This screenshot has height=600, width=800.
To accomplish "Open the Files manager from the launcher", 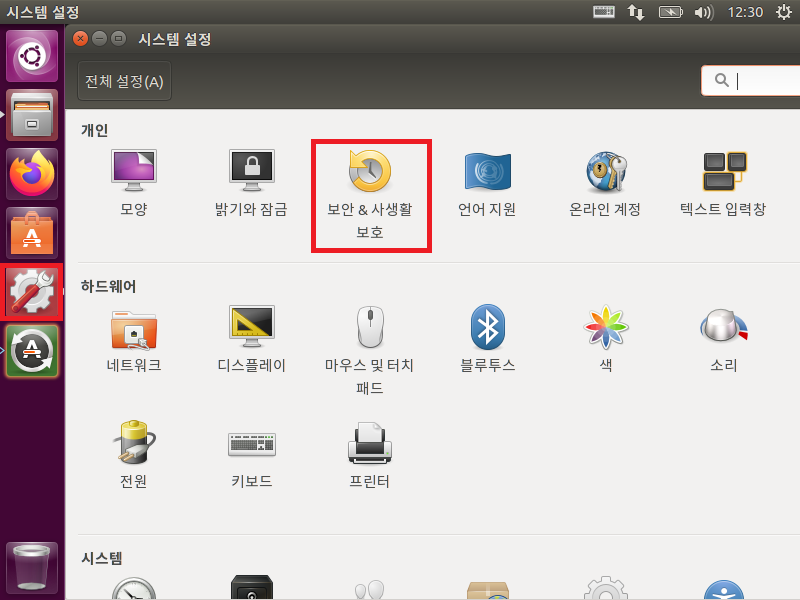I will point(32,115).
